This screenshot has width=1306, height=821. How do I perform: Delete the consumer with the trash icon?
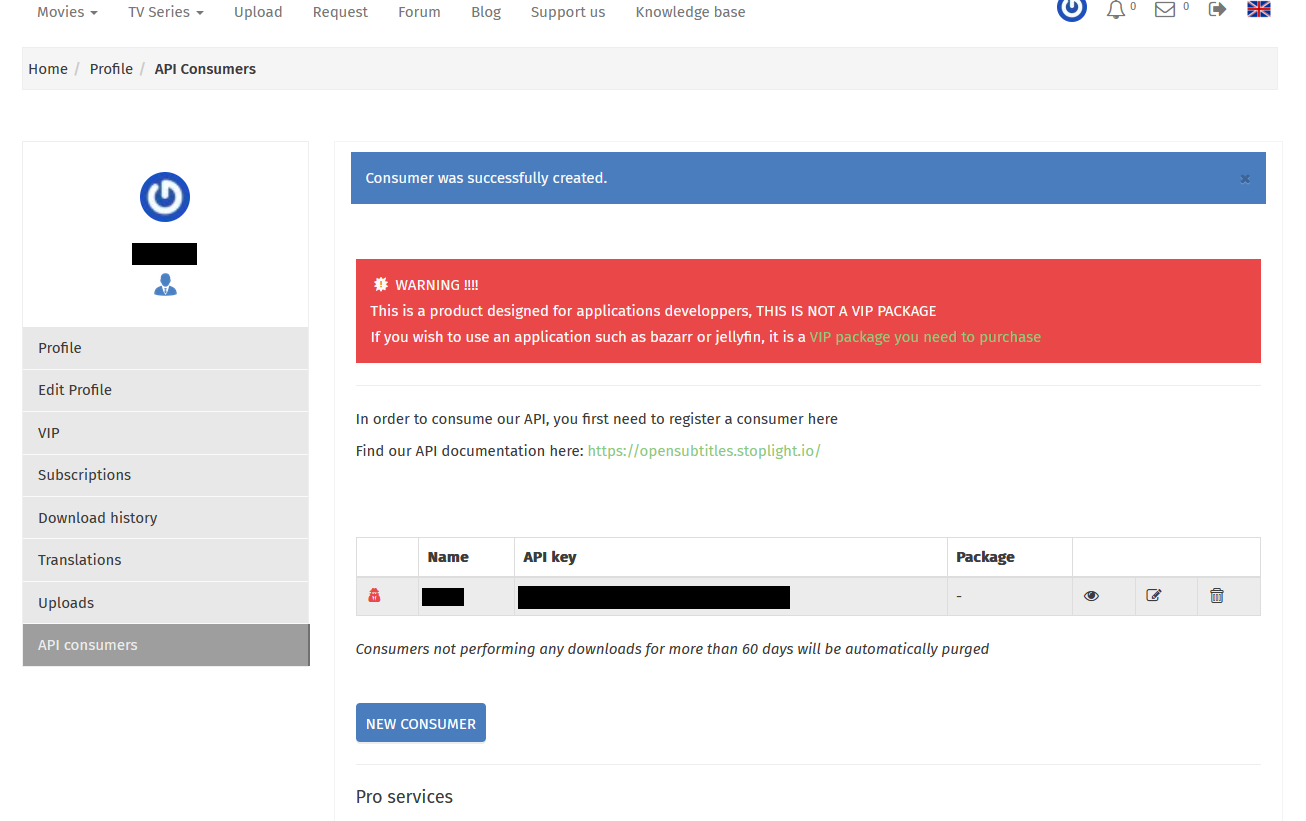[x=1216, y=595]
